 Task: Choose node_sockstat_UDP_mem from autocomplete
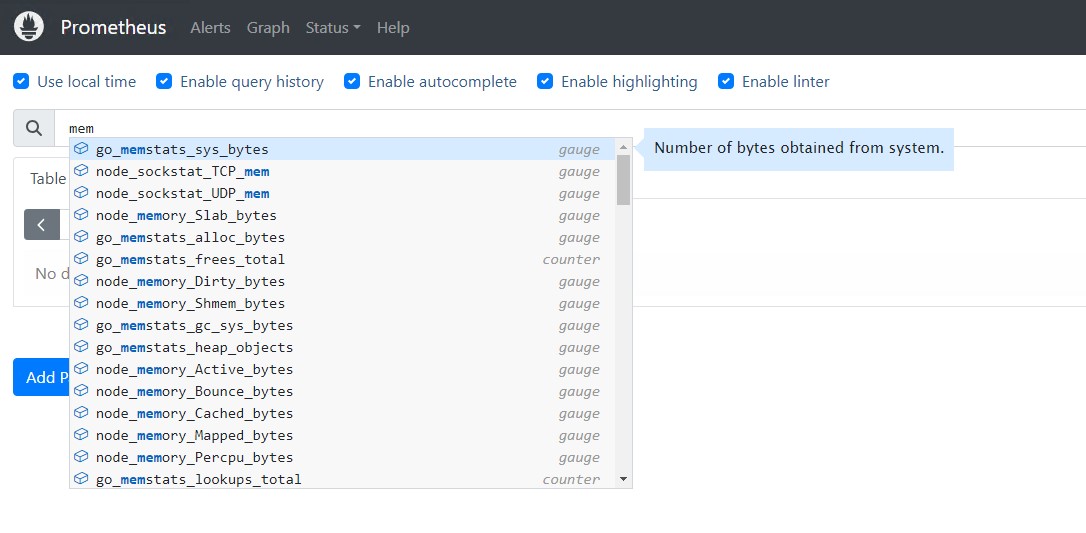click(x=343, y=193)
